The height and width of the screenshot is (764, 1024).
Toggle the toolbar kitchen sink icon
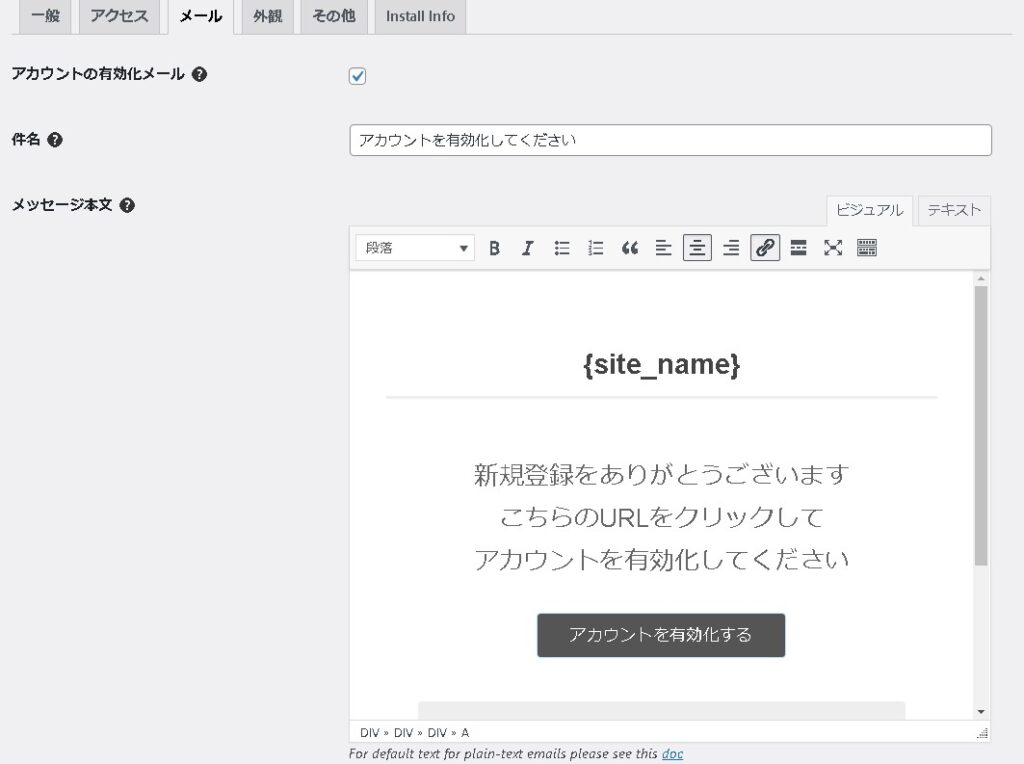[867, 248]
